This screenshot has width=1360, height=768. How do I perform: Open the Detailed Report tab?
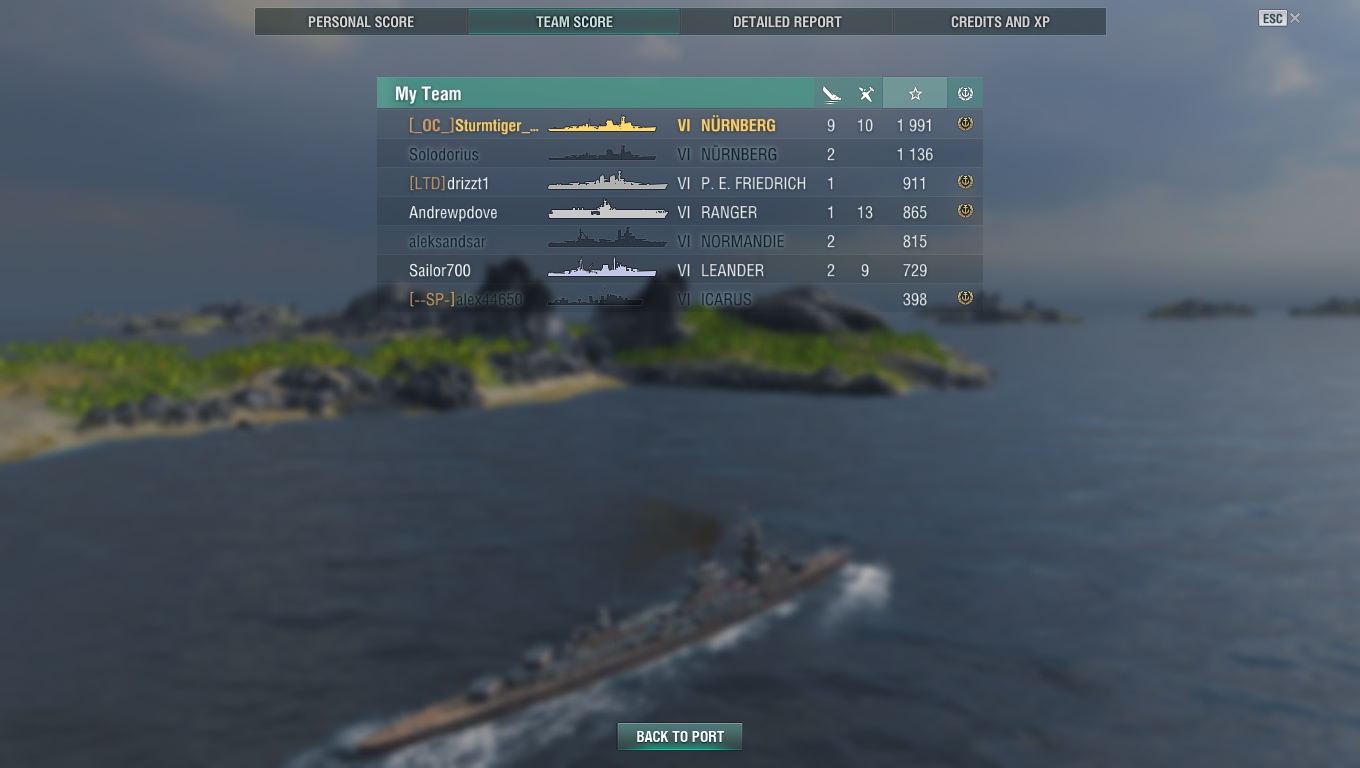click(x=787, y=21)
